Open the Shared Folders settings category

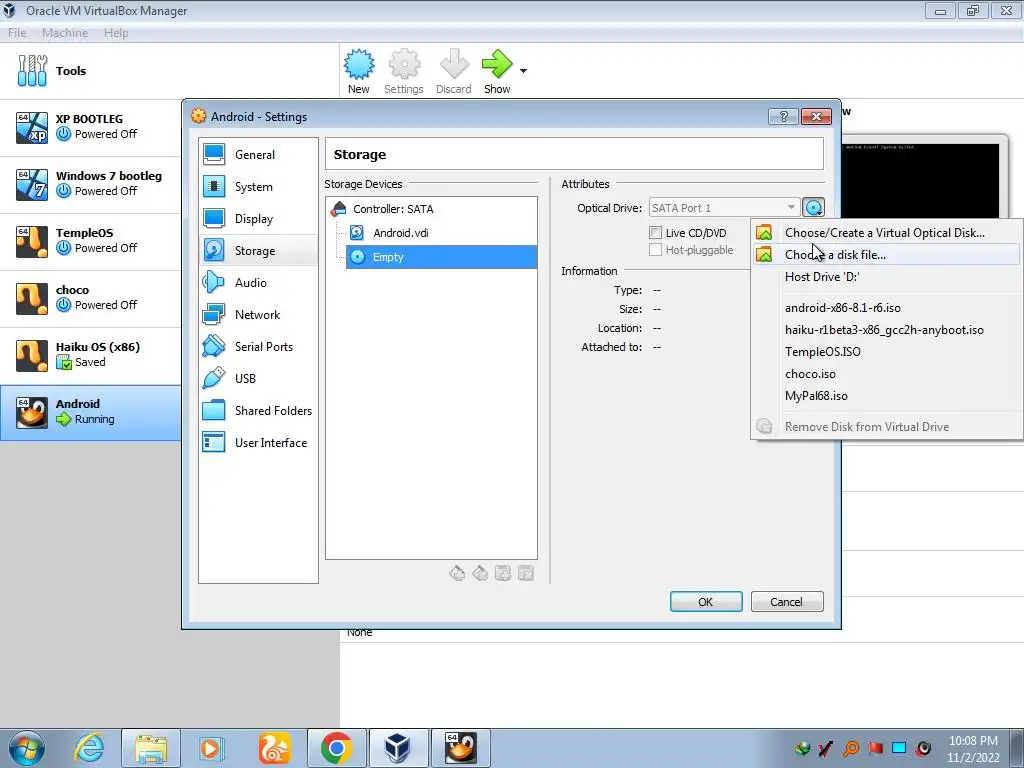tap(259, 411)
